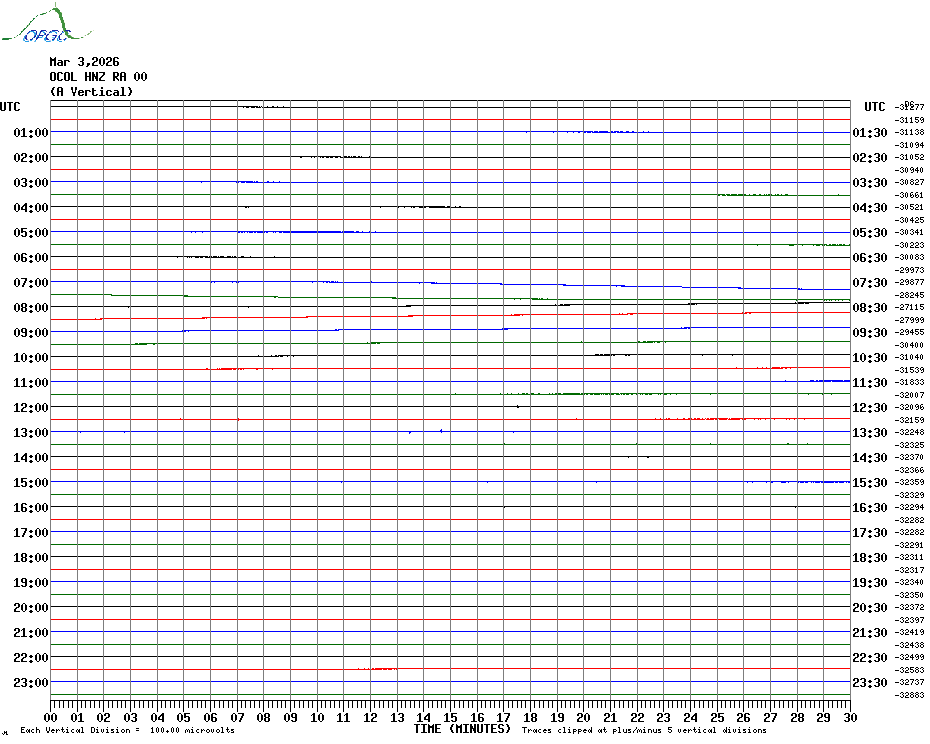Image resolution: width=930 pixels, height=744 pixels.
Task: Click the 09:00 hour label
Action: coord(31,332)
